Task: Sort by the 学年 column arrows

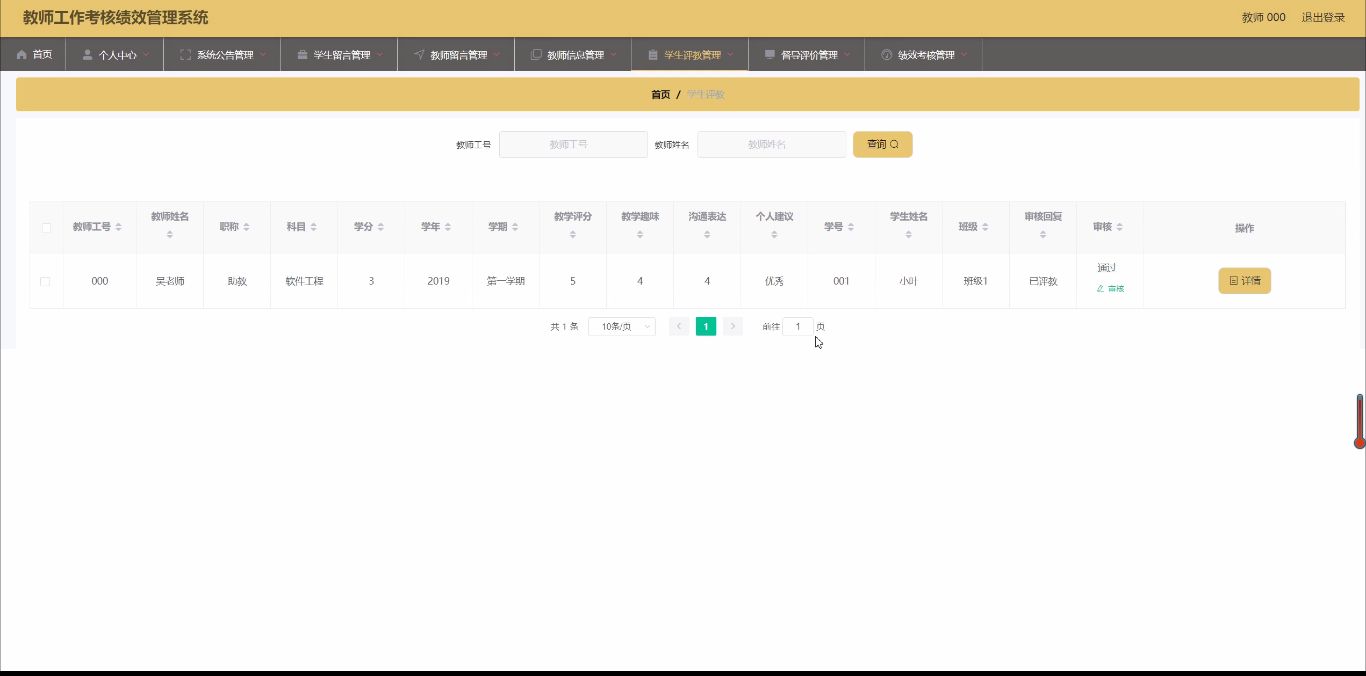Action: point(448,228)
